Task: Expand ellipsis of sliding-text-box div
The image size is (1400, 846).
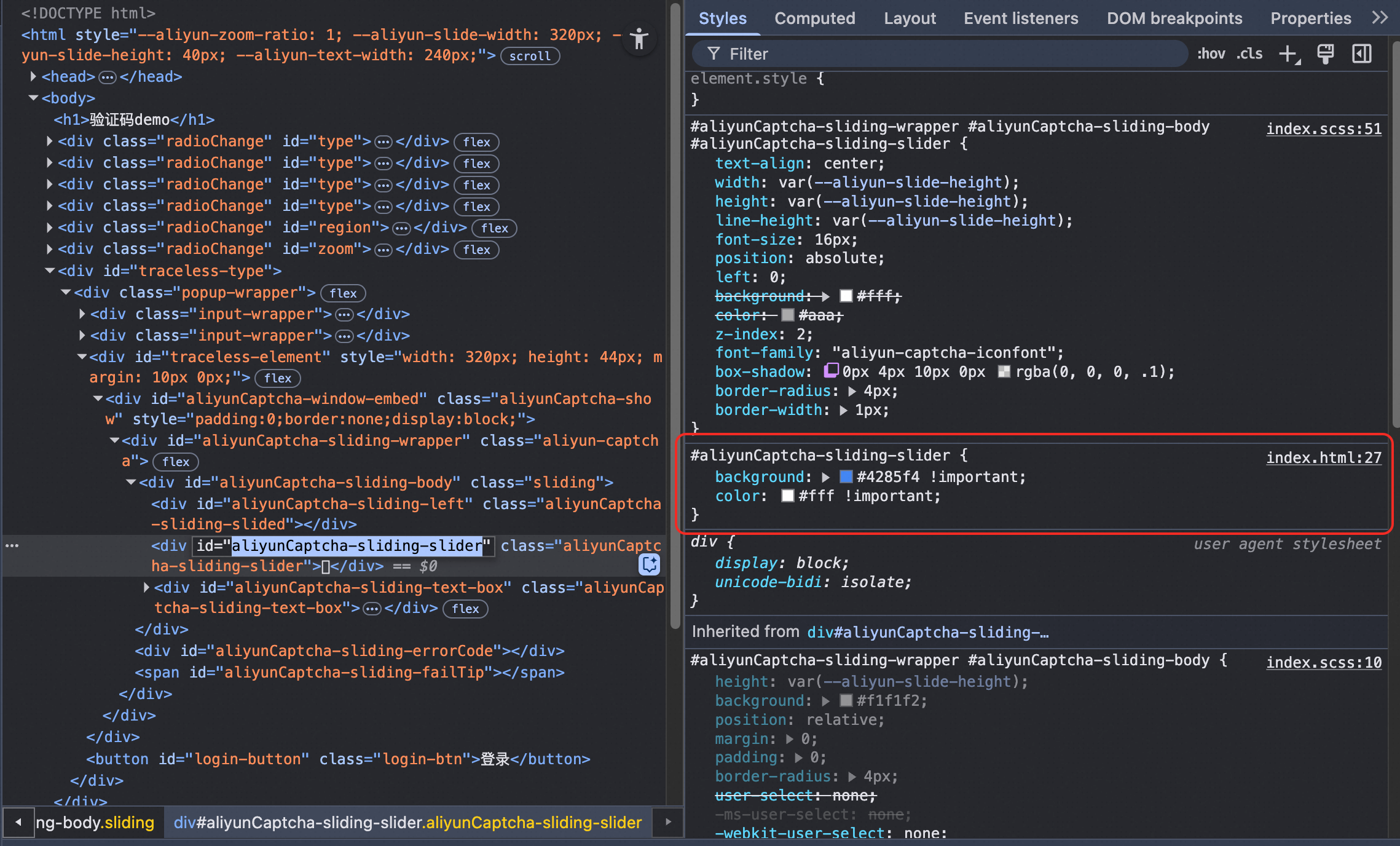Action: coord(372,609)
